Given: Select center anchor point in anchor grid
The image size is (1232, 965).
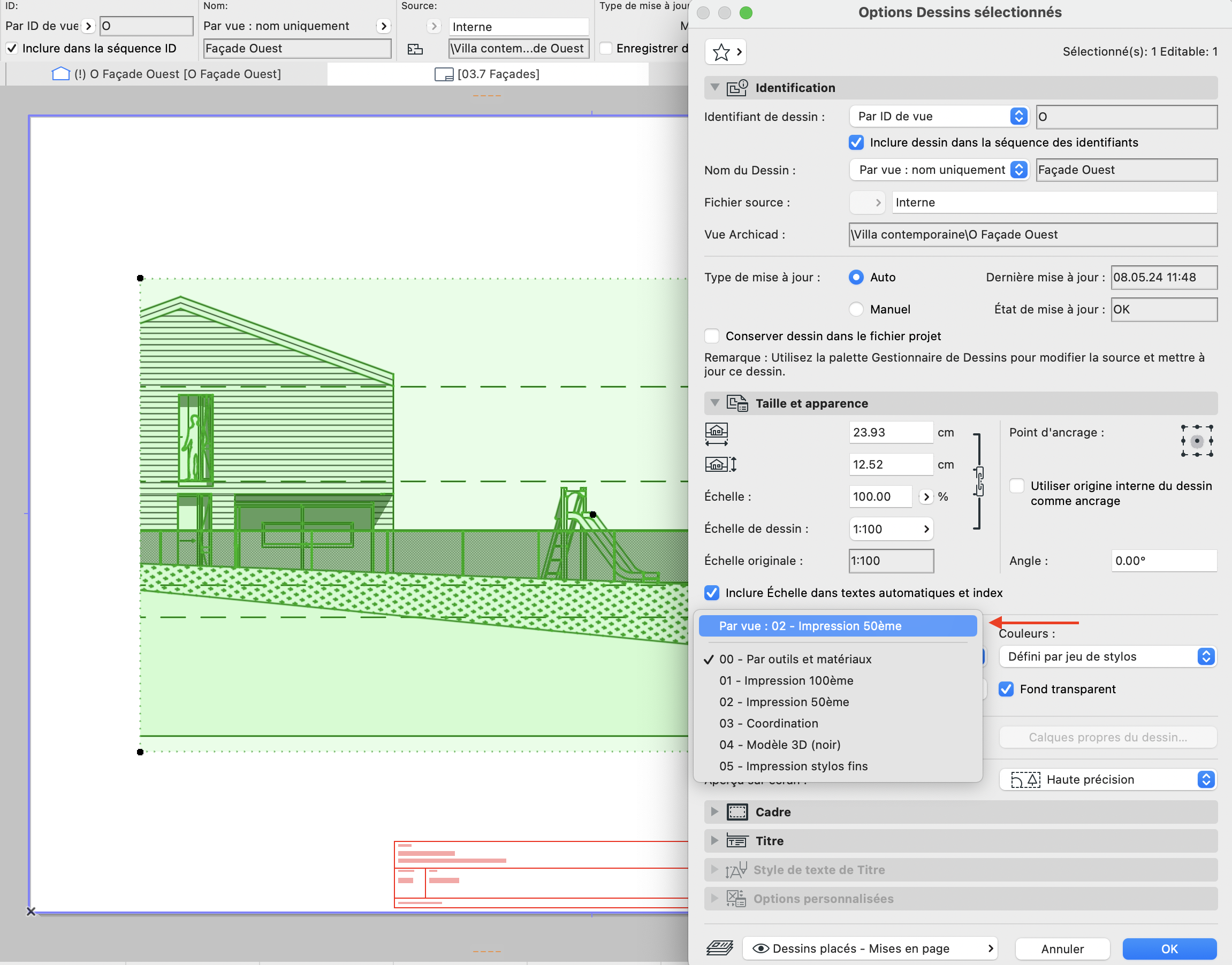Looking at the screenshot, I should pos(1197,441).
